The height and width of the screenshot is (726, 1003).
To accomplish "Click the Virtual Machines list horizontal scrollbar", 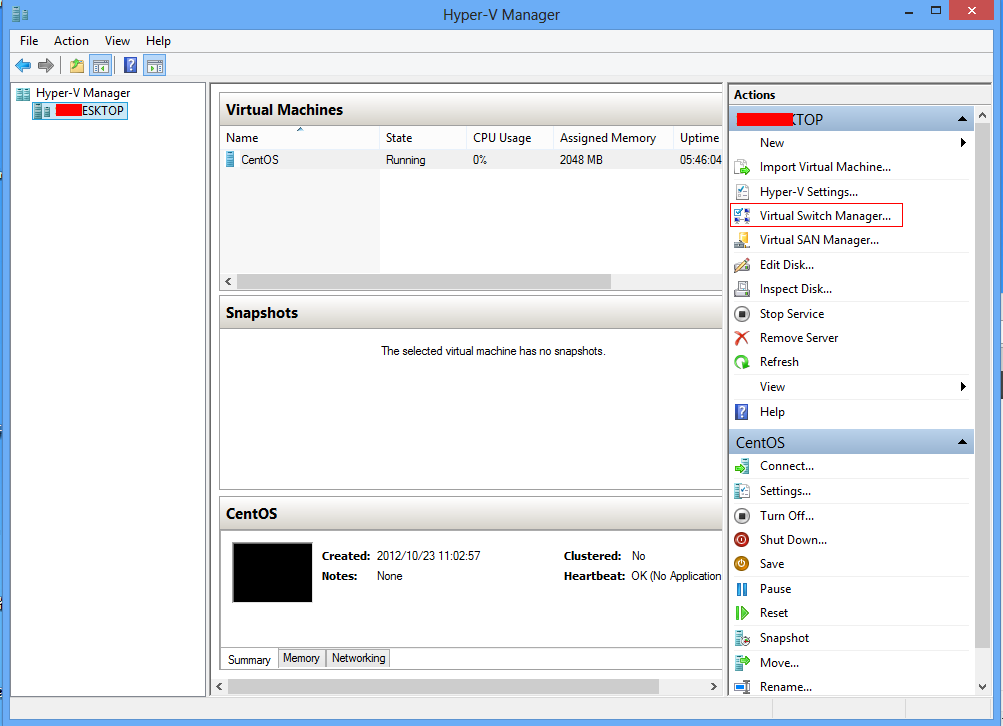I will 423,281.
